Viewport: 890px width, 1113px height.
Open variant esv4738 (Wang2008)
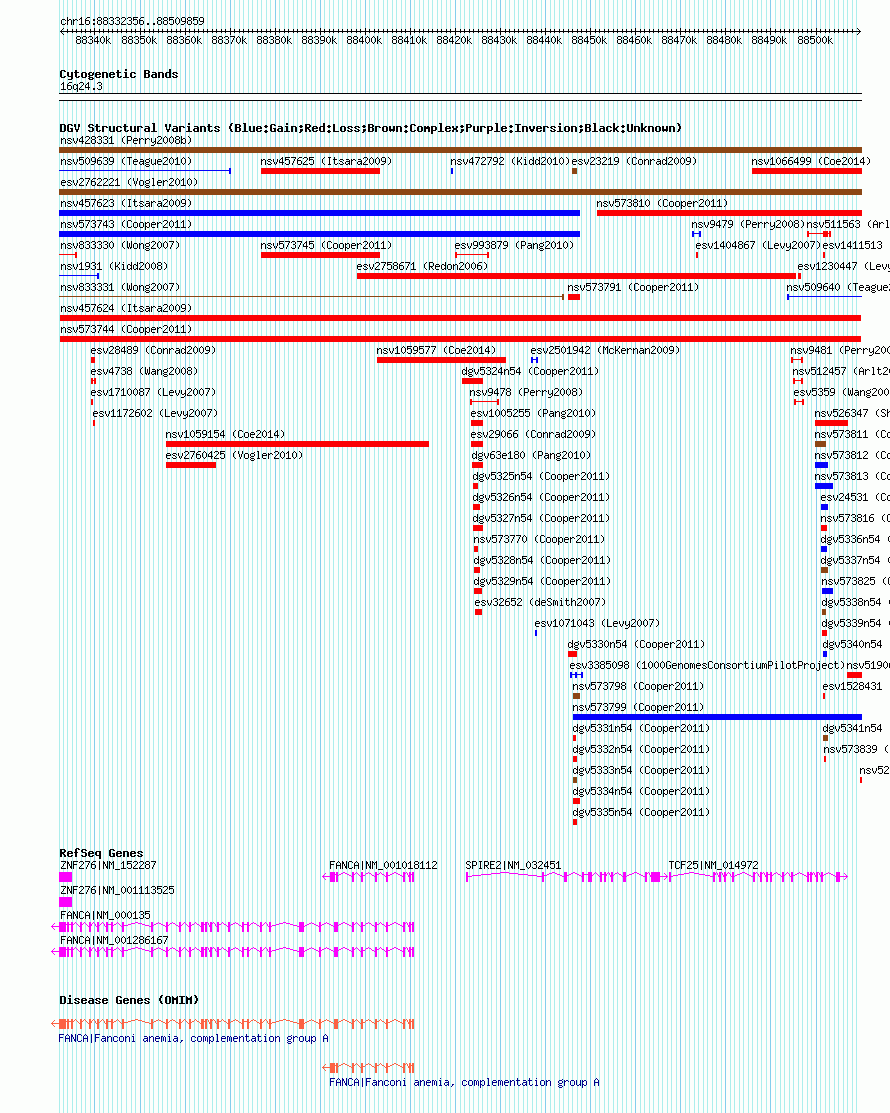click(144, 371)
